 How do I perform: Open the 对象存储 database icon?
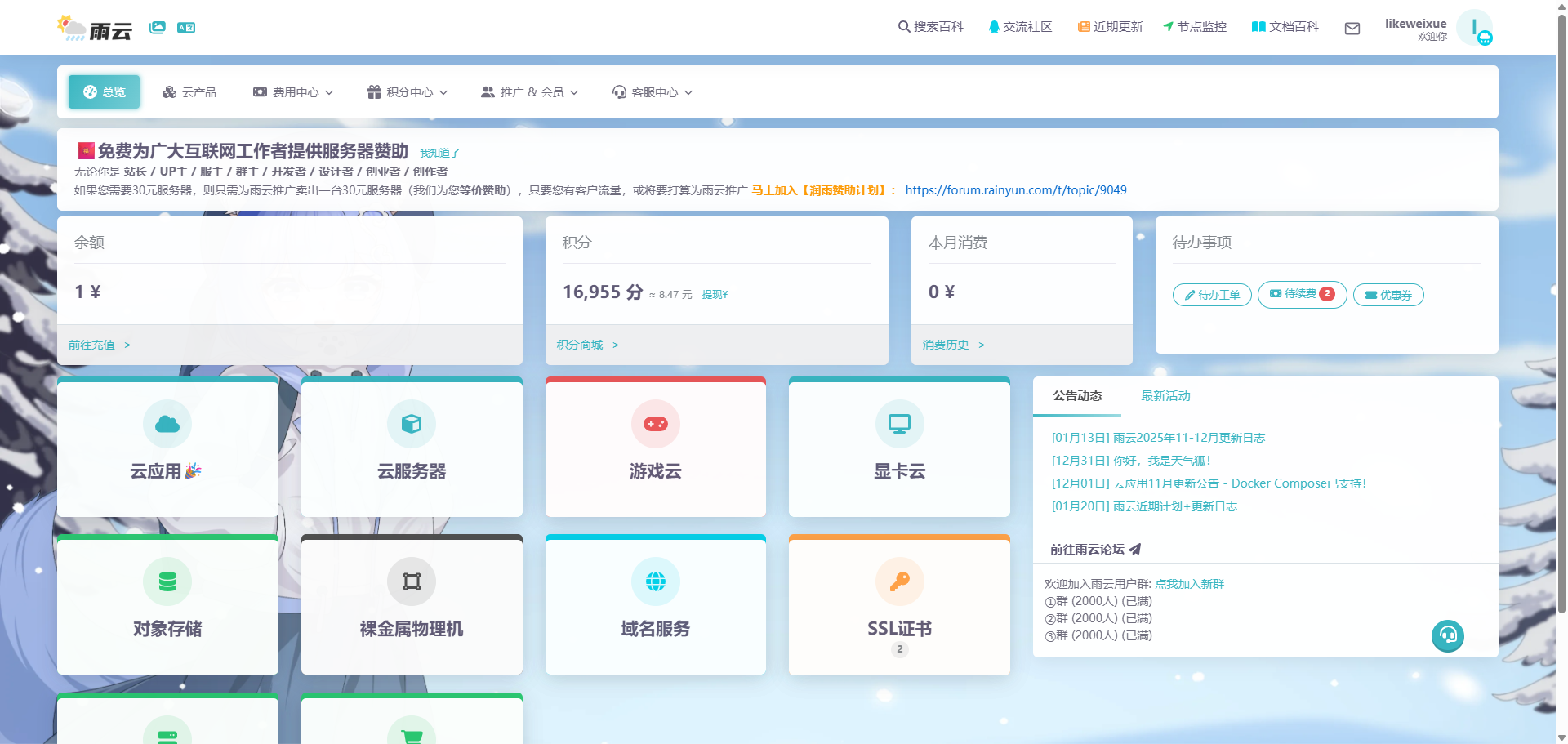tap(167, 581)
